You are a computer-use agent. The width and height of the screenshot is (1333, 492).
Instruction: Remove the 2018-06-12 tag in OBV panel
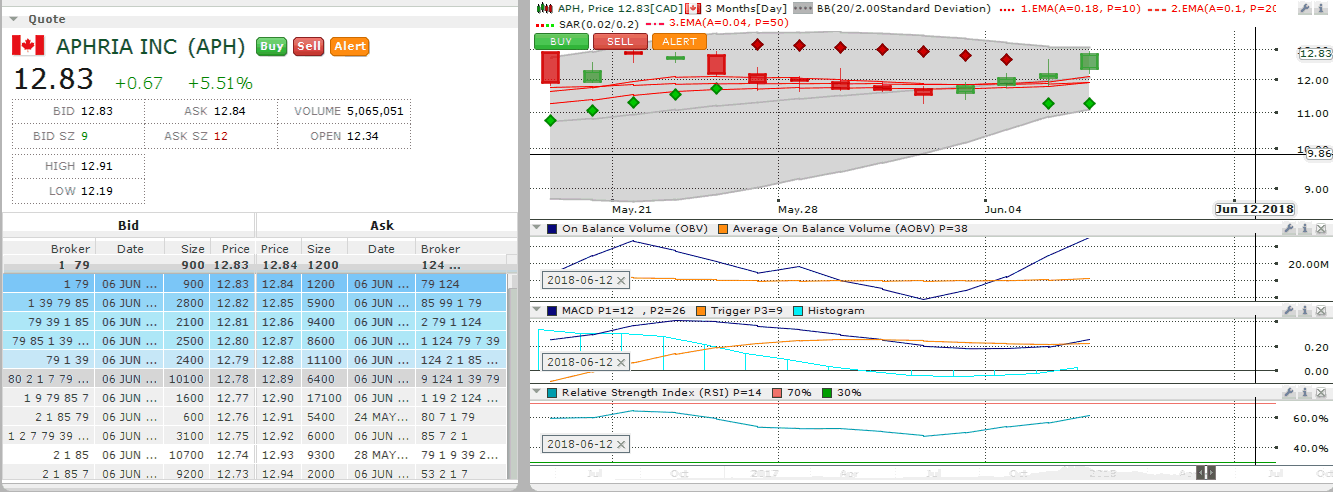pos(620,279)
